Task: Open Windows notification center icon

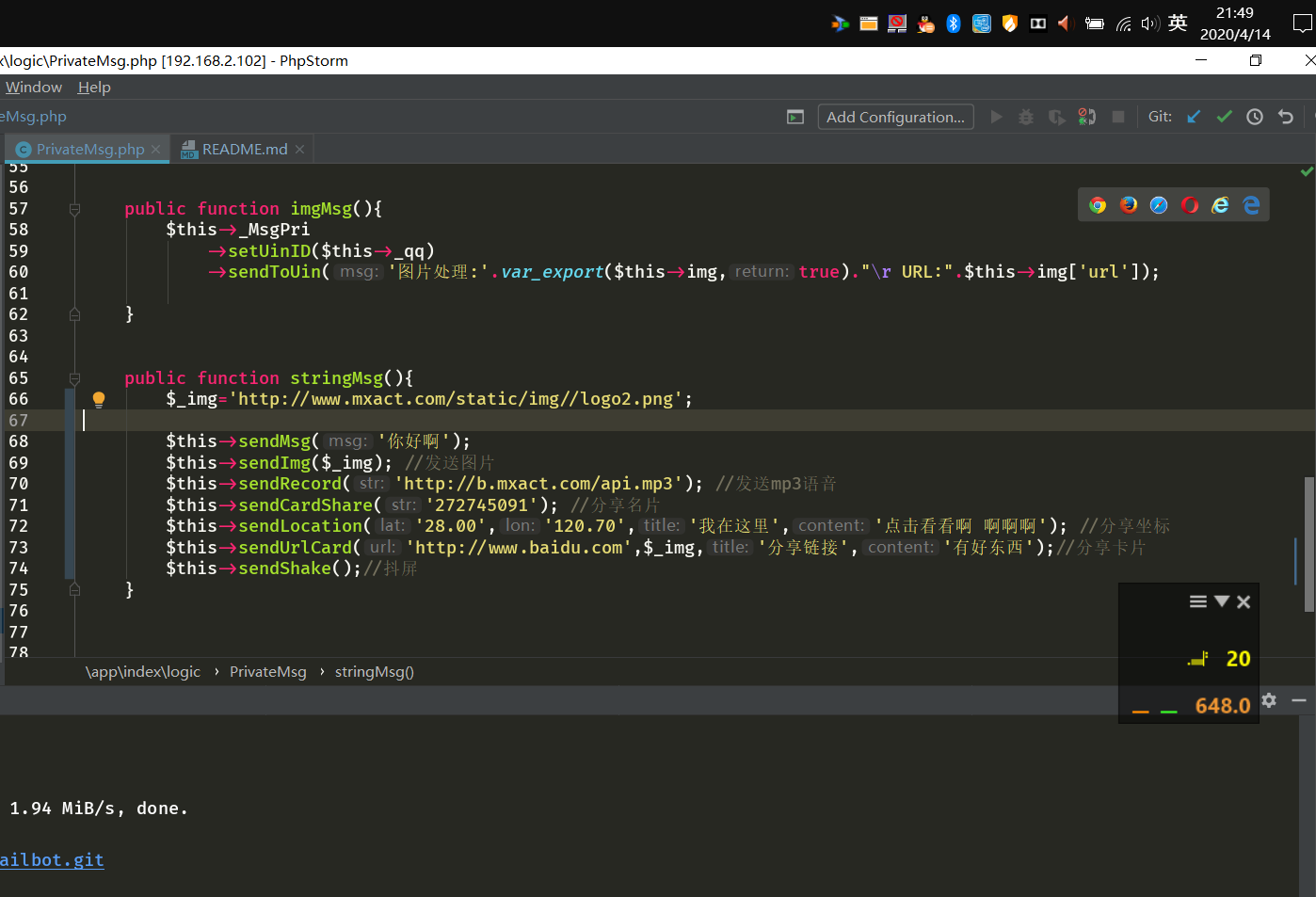Action: [1303, 24]
